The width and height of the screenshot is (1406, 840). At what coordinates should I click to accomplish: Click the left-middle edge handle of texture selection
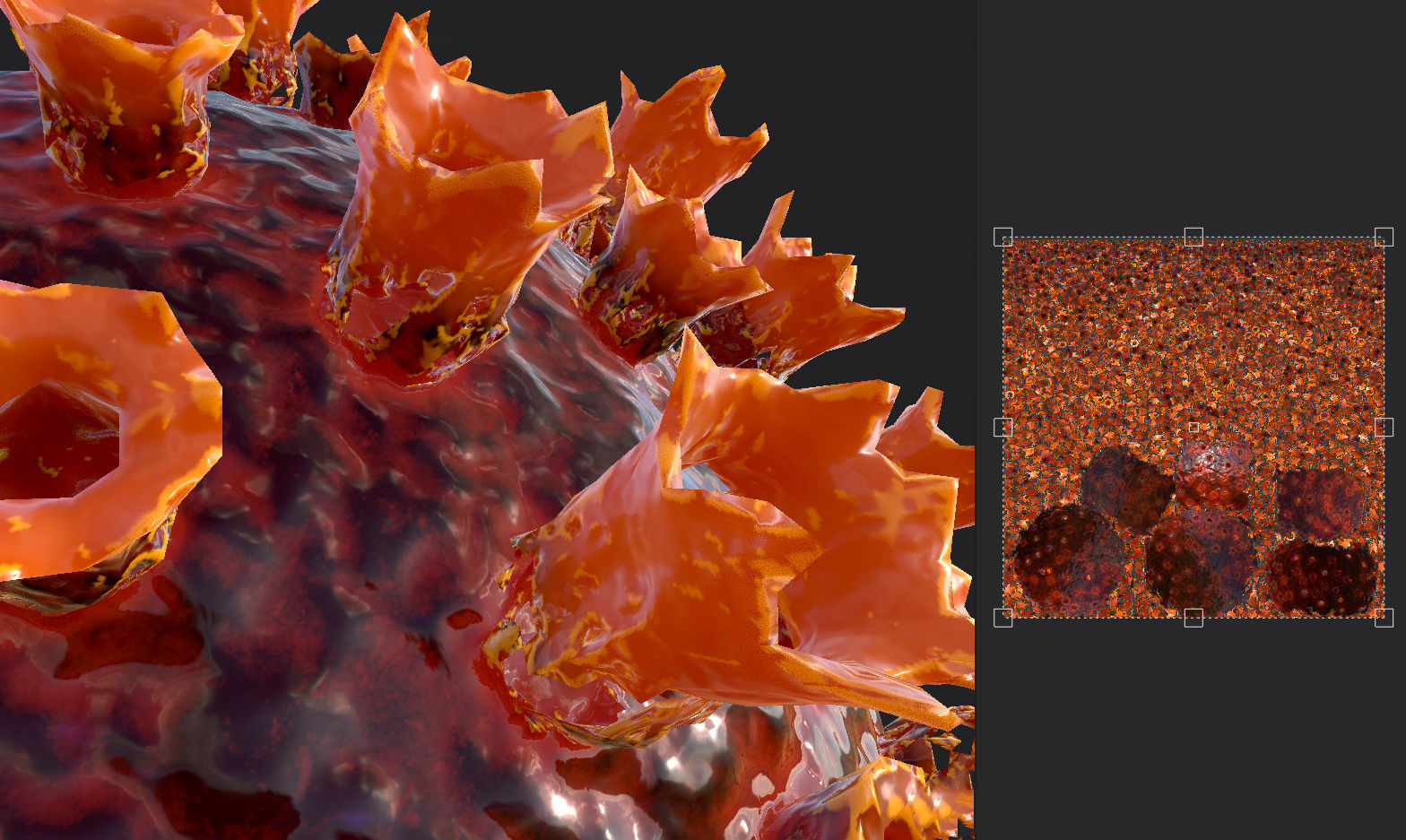(1003, 427)
